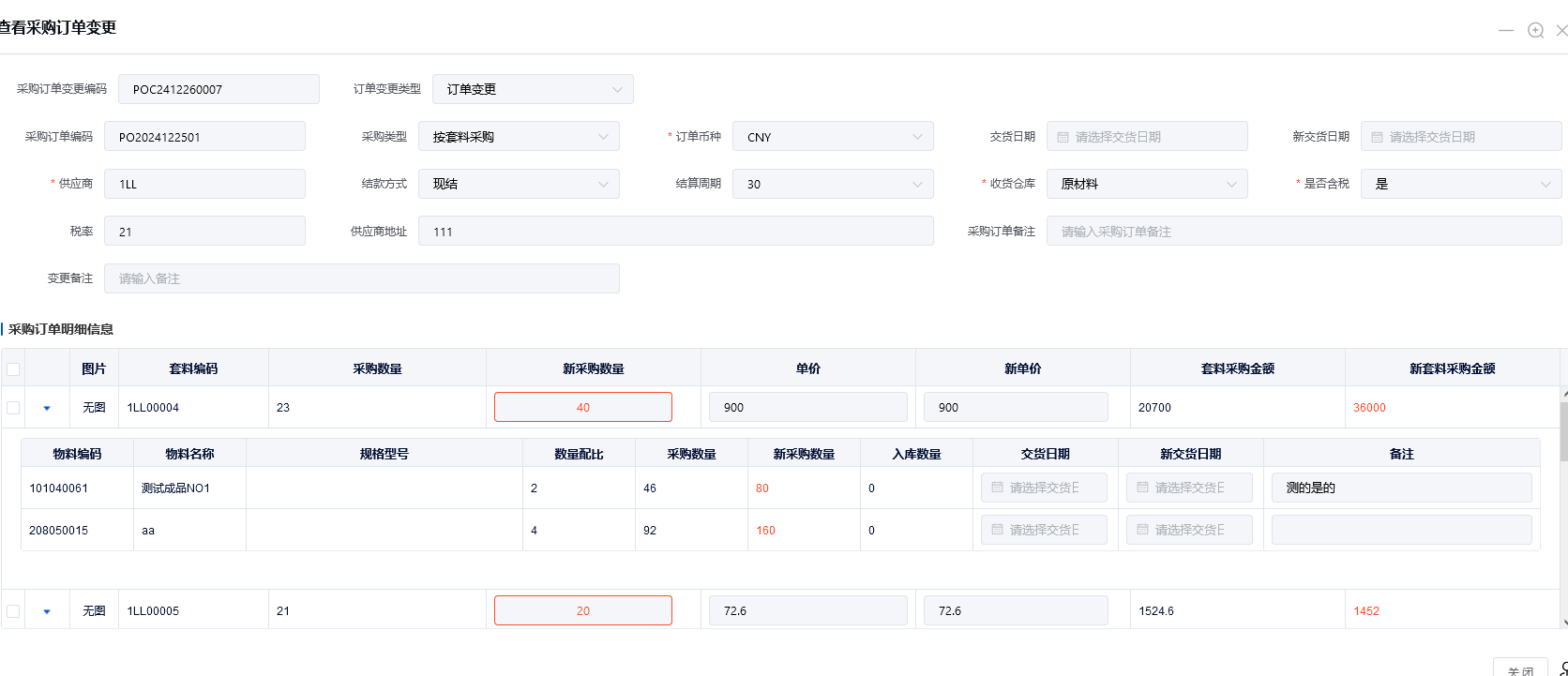
Task: Click the 规格型号 sub-table column header
Action: 384,454
